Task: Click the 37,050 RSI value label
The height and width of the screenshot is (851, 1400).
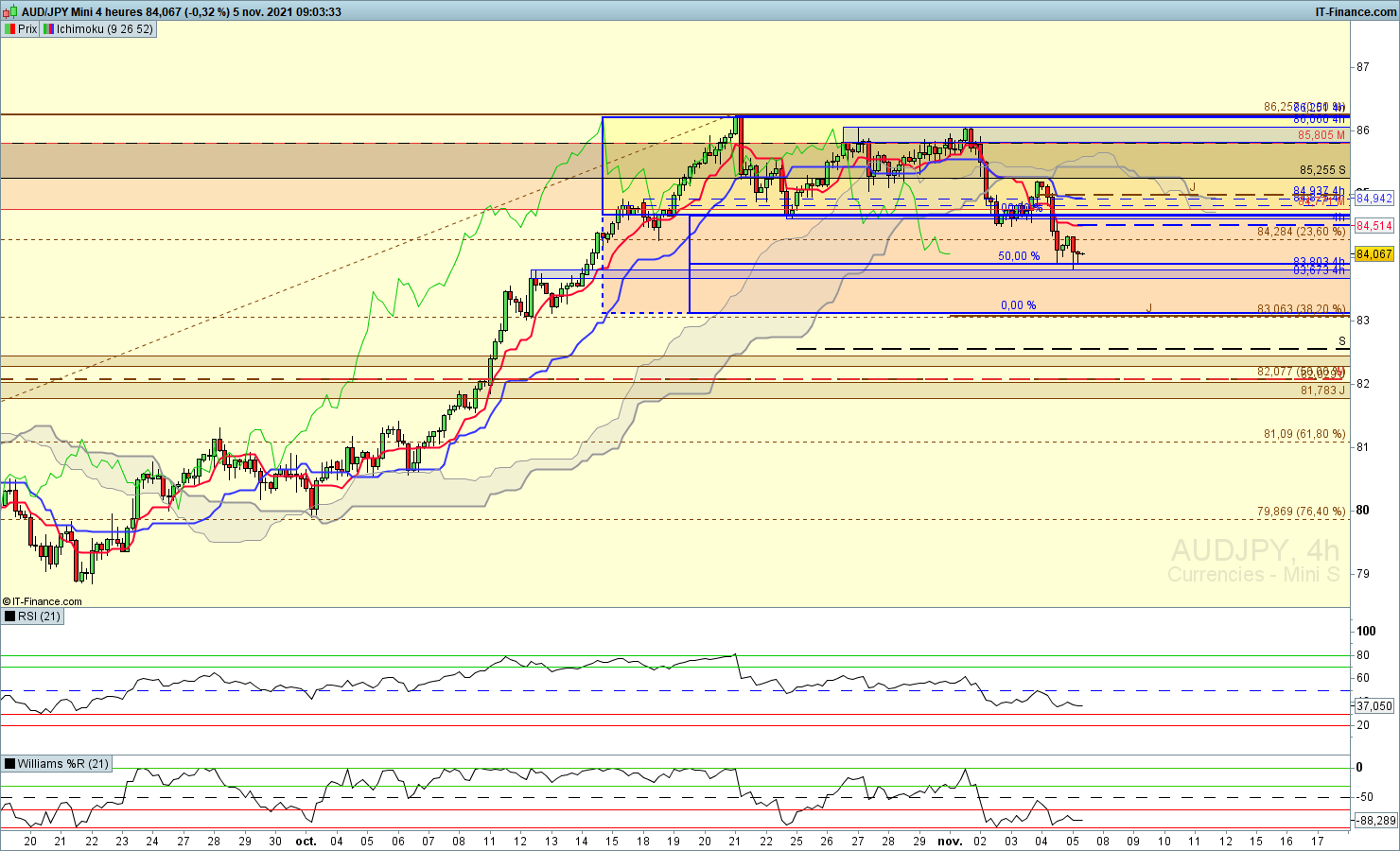Action: 1374,706
